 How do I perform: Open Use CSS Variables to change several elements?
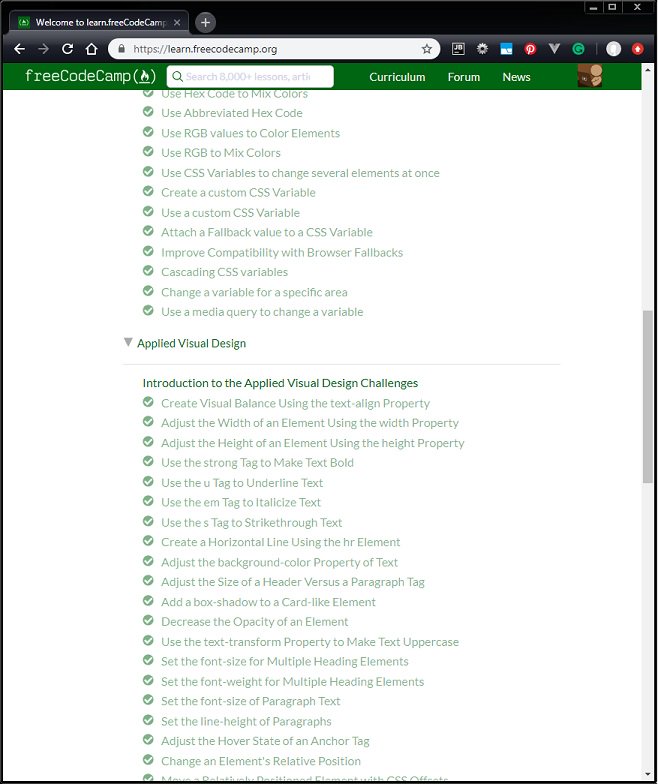(x=300, y=173)
